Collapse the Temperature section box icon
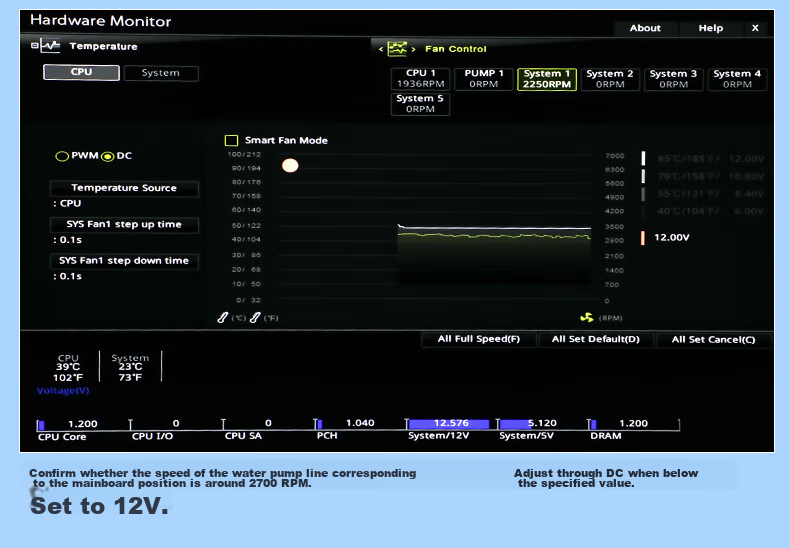790x548 pixels. [34, 45]
